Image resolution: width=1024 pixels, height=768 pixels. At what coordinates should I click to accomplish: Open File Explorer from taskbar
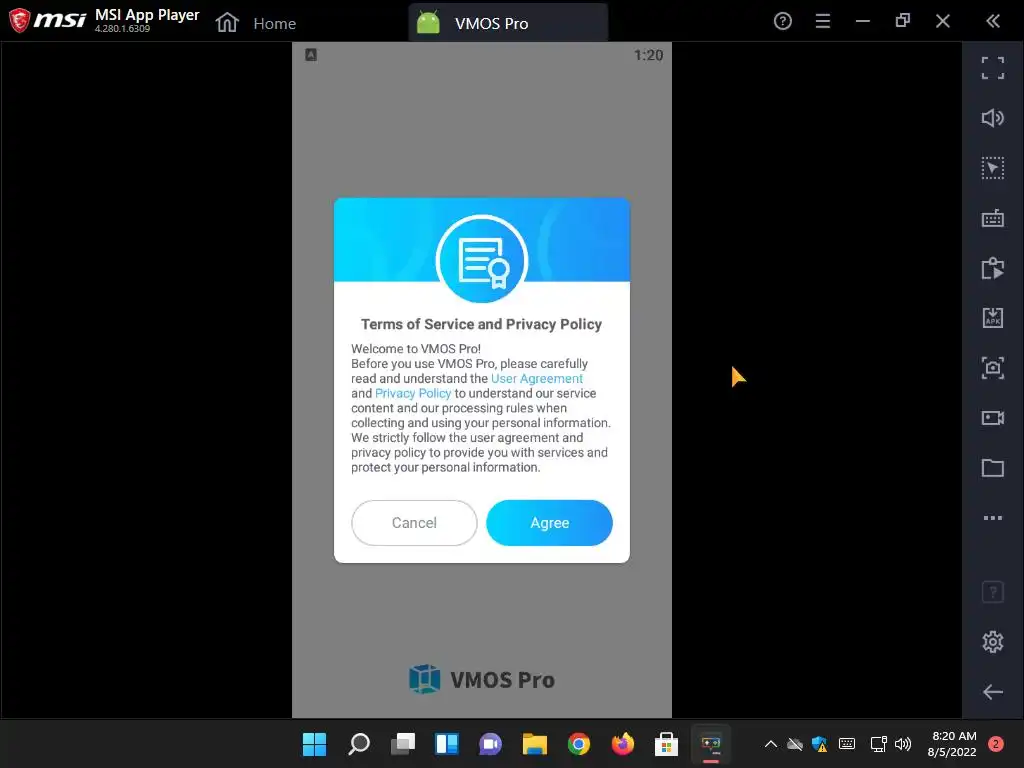(535, 744)
